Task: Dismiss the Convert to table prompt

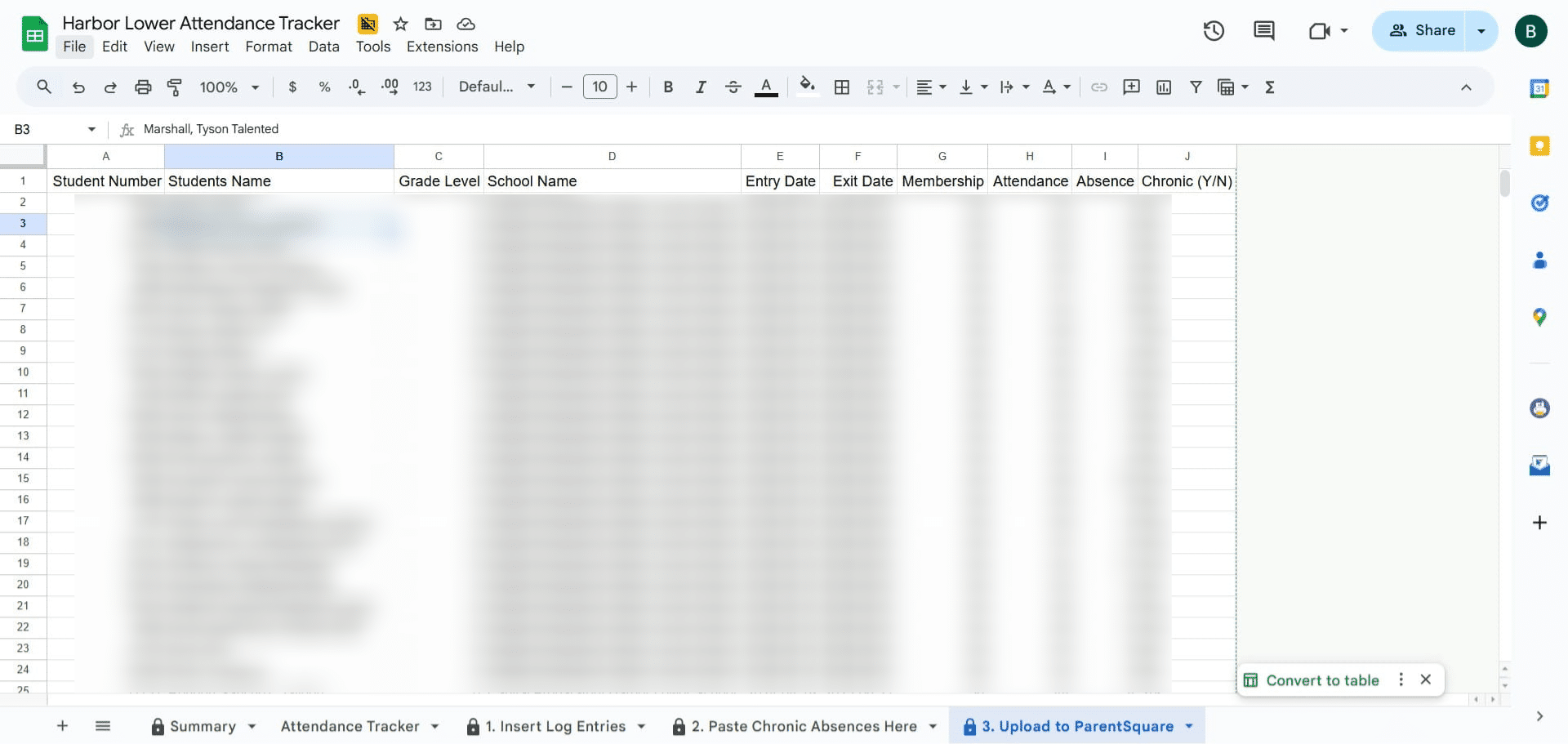Action: click(1426, 679)
